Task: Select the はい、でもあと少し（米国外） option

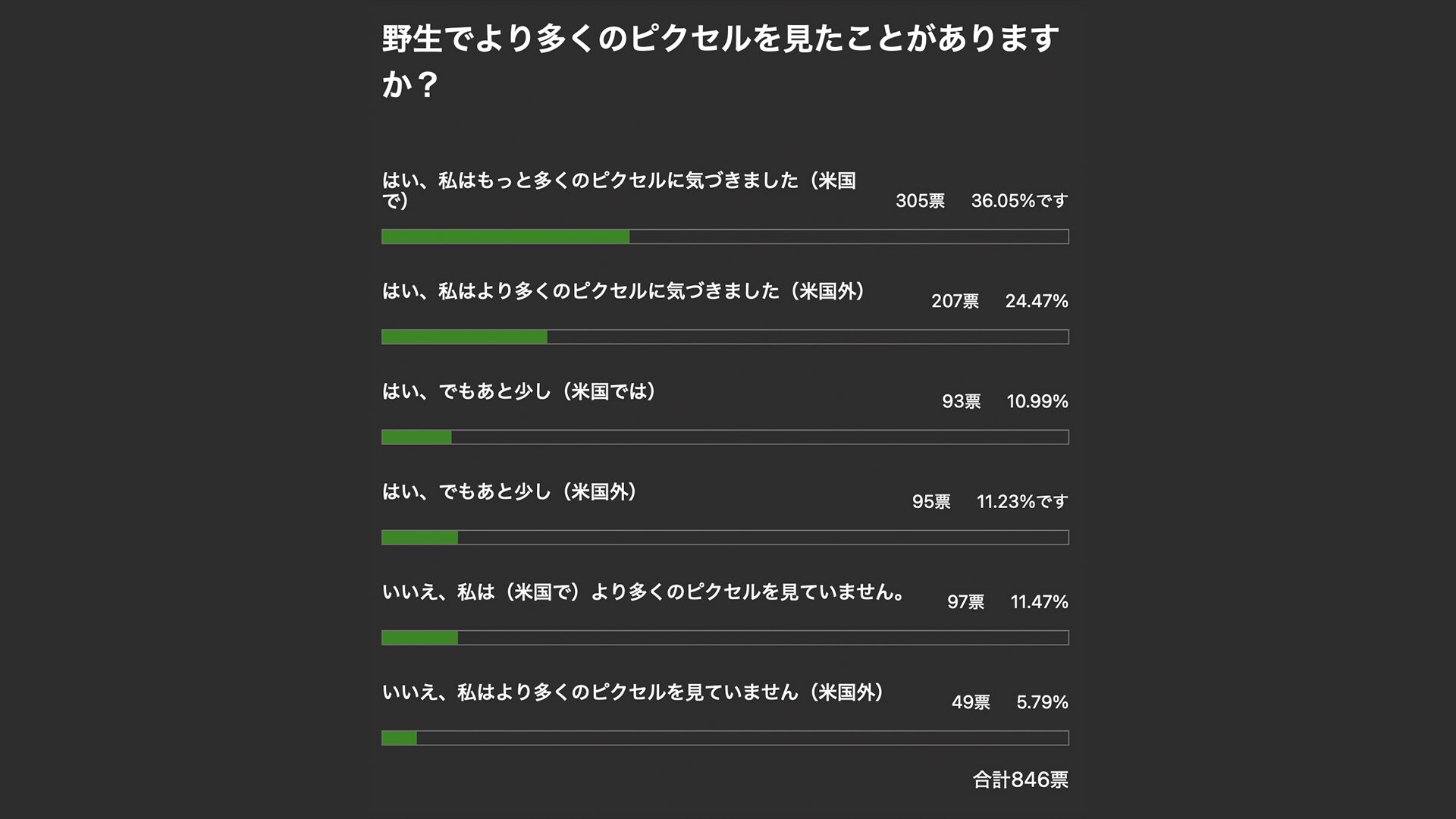Action: (510, 492)
